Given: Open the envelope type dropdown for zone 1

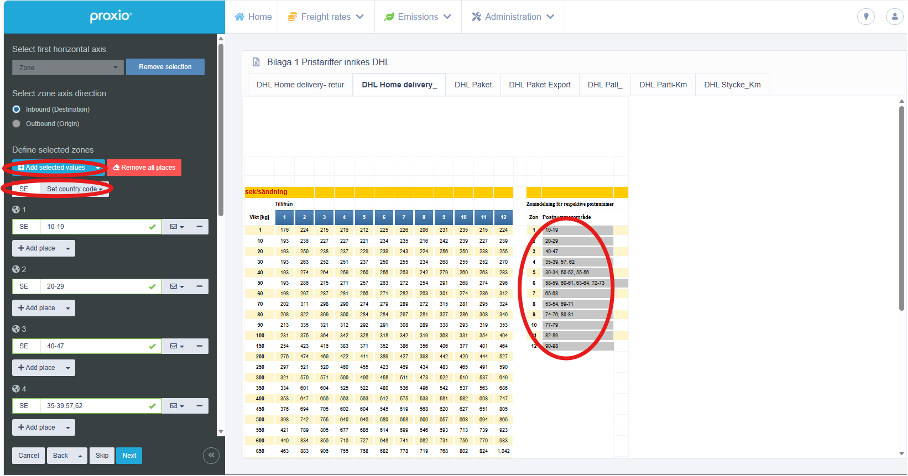Looking at the screenshot, I should (177, 227).
